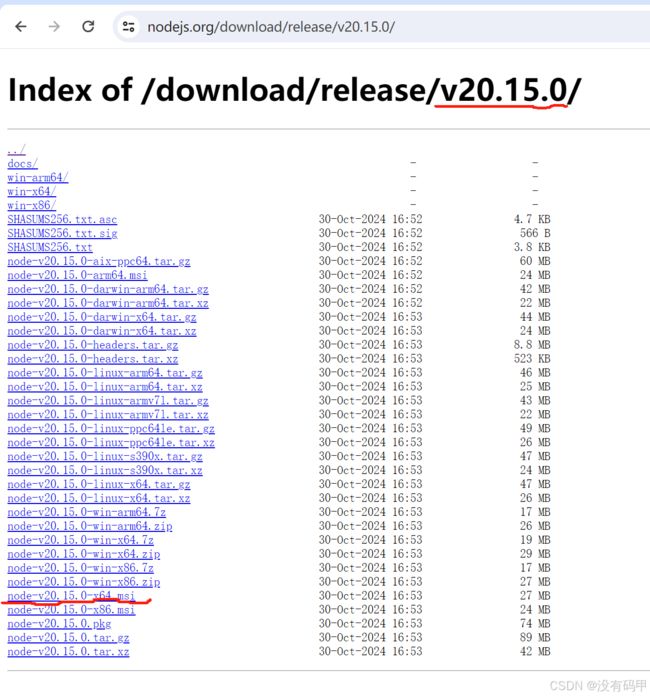Viewport: 650px width, 696px height.
Task: Download node-v20.15.0-aix-ppc64.tar.gz
Action: [99, 261]
